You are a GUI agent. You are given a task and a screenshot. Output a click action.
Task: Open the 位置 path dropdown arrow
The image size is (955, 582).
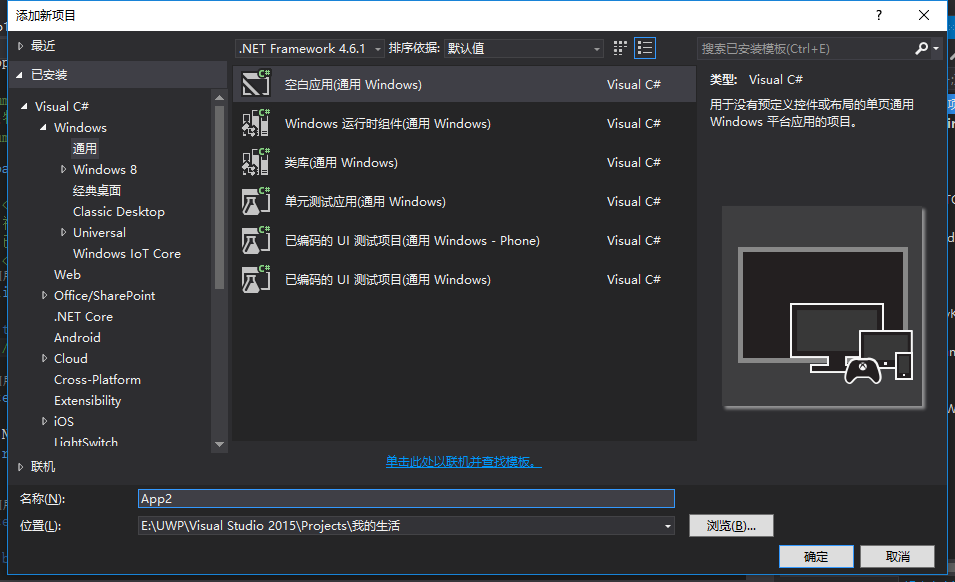pos(668,526)
